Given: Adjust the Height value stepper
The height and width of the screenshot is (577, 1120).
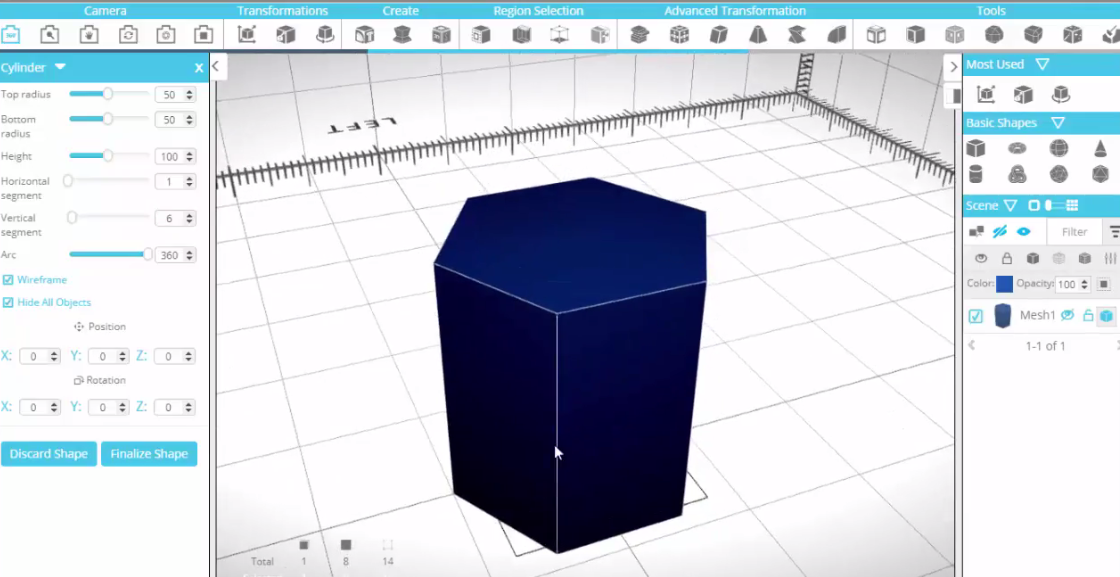Looking at the screenshot, I should point(189,156).
